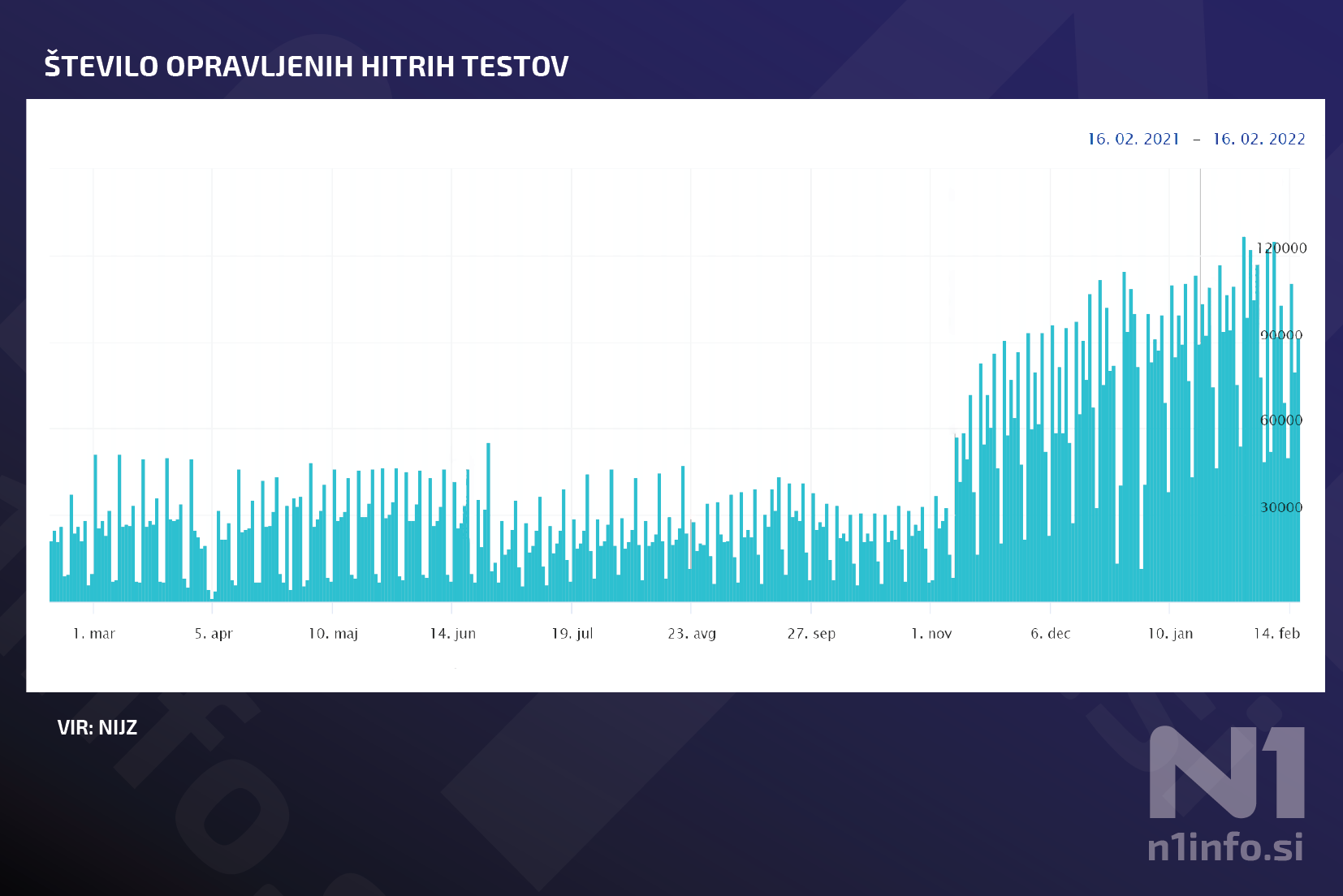
Task: Select the 1. mar x-axis tick label
Action: coord(94,634)
